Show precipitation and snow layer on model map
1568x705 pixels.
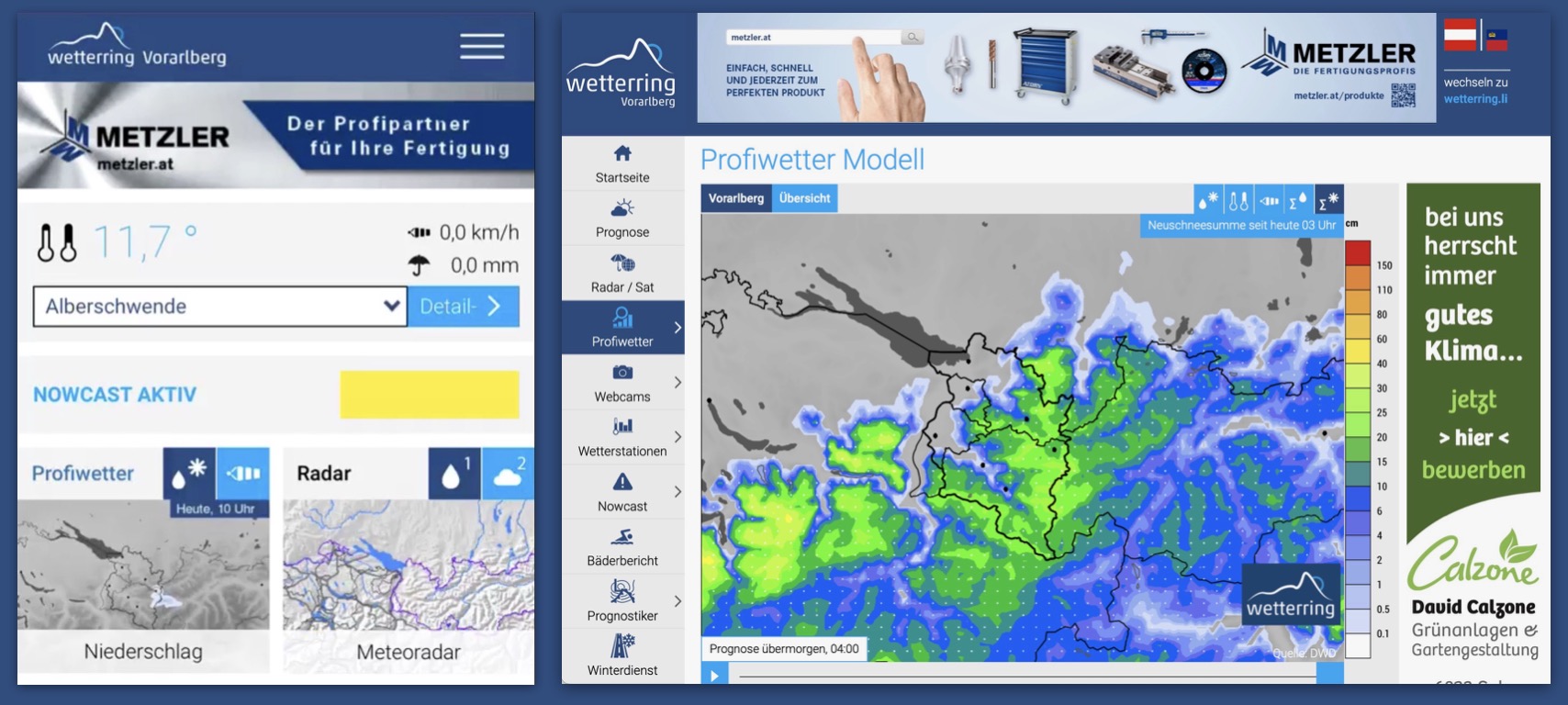point(1208,199)
